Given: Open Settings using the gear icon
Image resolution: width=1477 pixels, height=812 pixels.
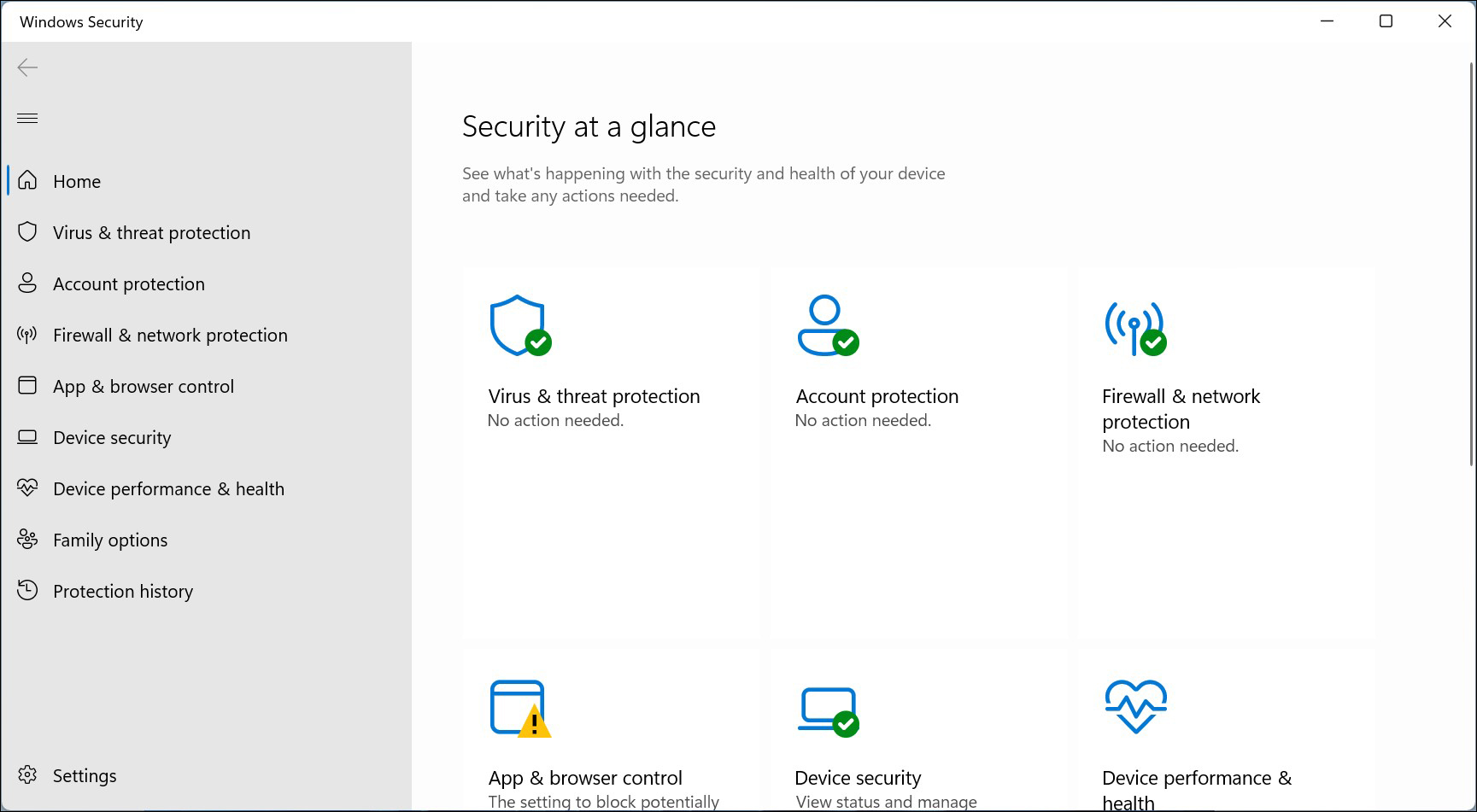Looking at the screenshot, I should [26, 774].
